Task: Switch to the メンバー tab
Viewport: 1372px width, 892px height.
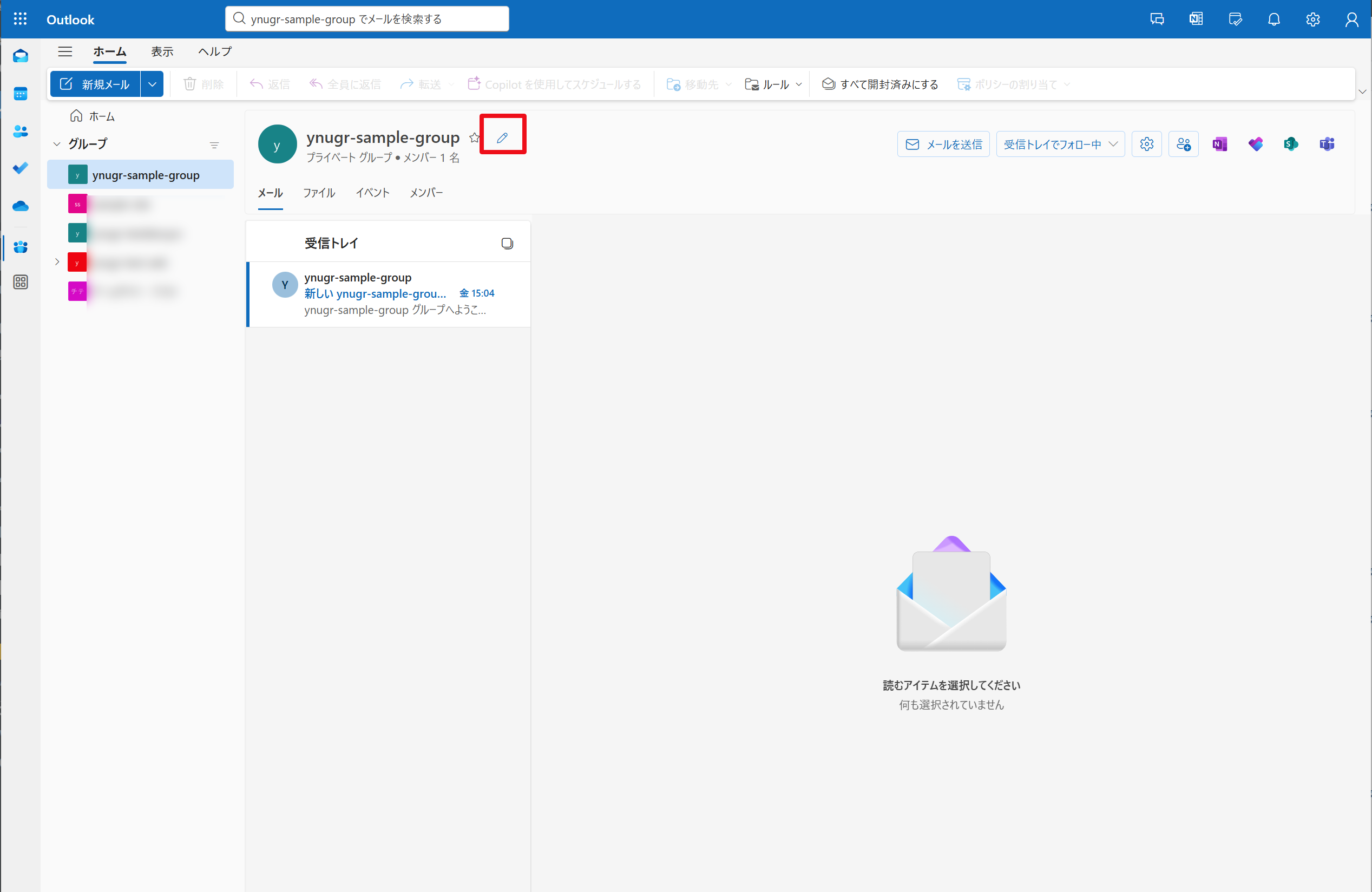Action: tap(426, 193)
